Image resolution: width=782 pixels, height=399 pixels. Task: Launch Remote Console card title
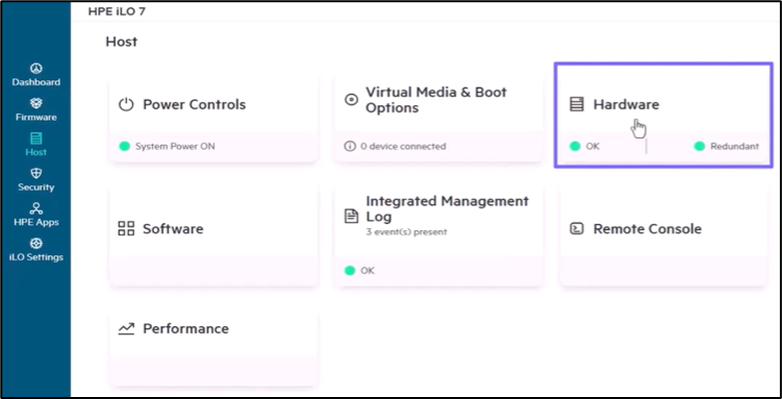tap(647, 228)
